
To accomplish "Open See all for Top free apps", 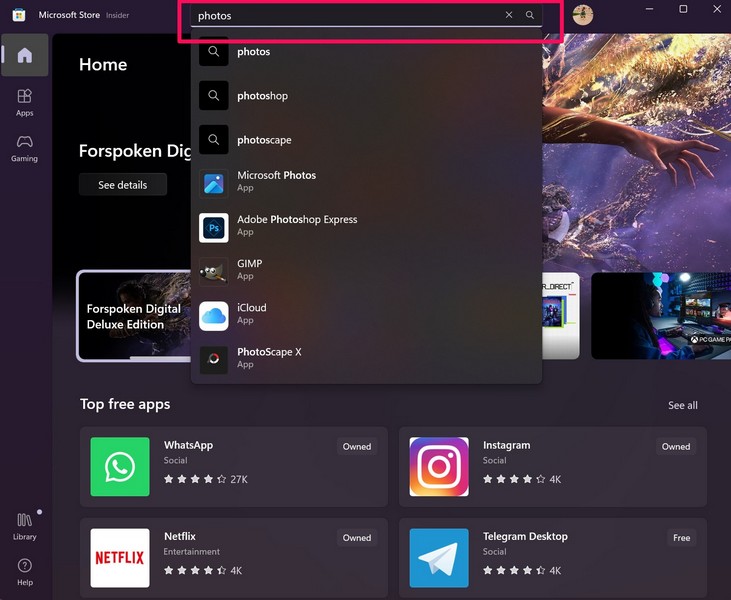I will tap(683, 405).
